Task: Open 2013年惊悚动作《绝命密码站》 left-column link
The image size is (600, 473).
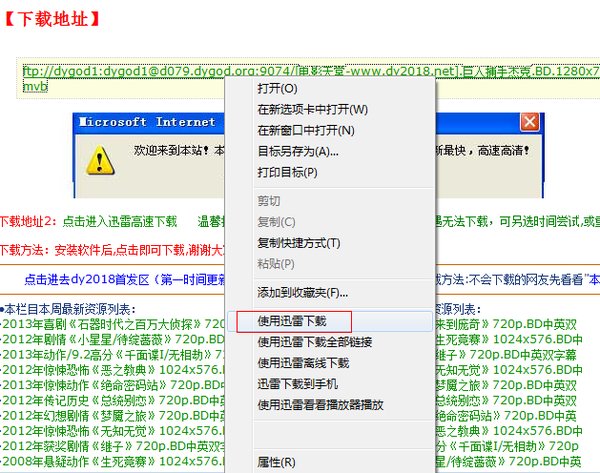Action: tap(114, 385)
